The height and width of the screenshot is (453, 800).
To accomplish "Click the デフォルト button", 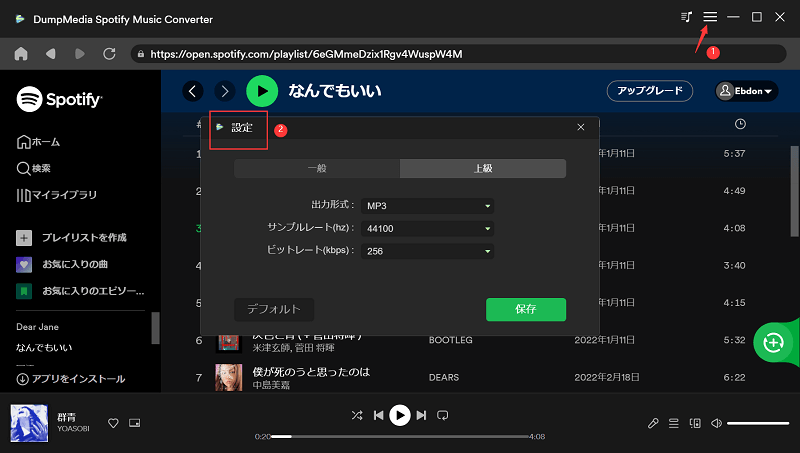I will (x=274, y=309).
